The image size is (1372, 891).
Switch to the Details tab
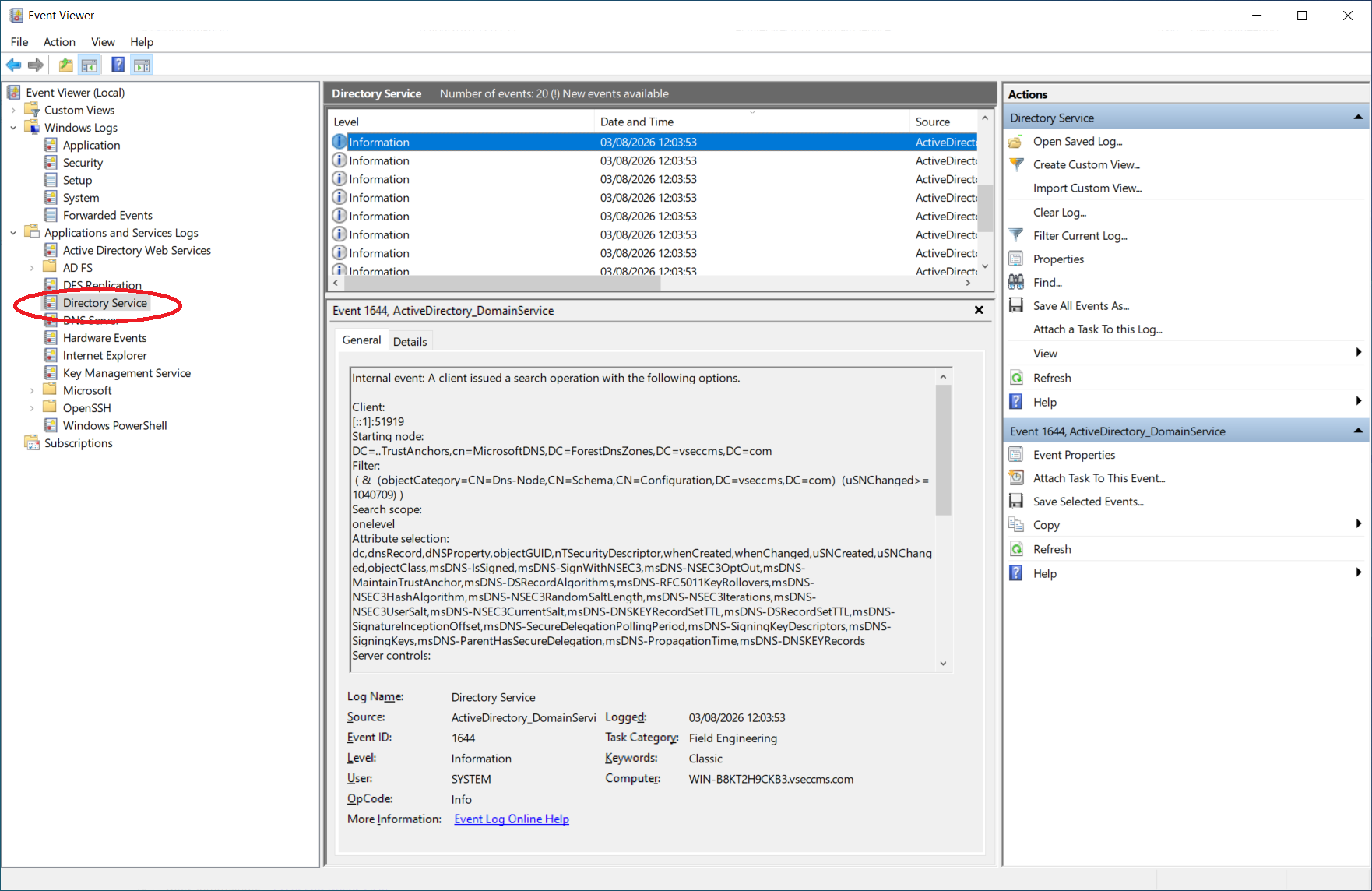(x=410, y=341)
